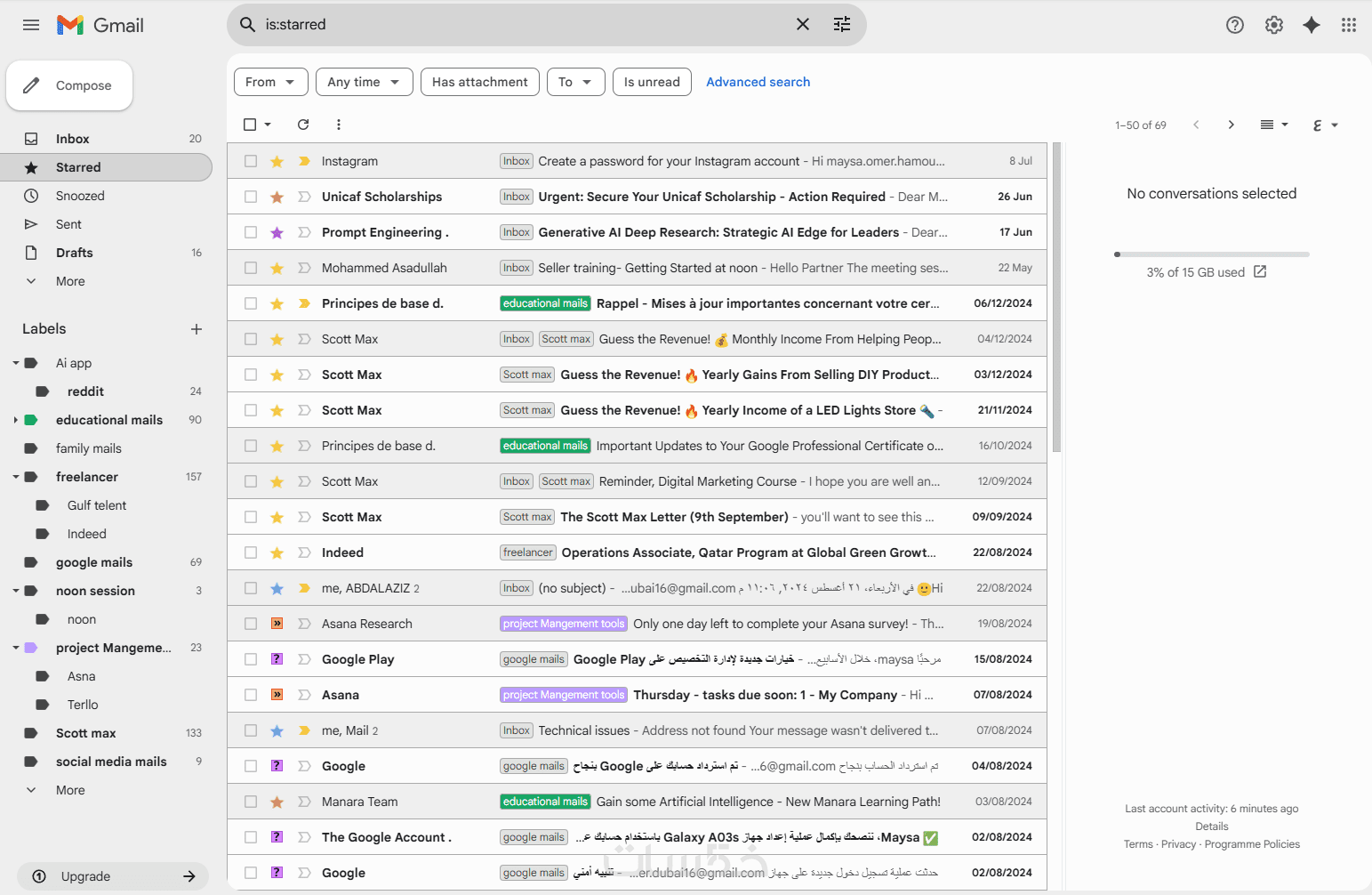The image size is (1372, 895).
Task: Unstar the Instagram email
Action: coord(277,161)
